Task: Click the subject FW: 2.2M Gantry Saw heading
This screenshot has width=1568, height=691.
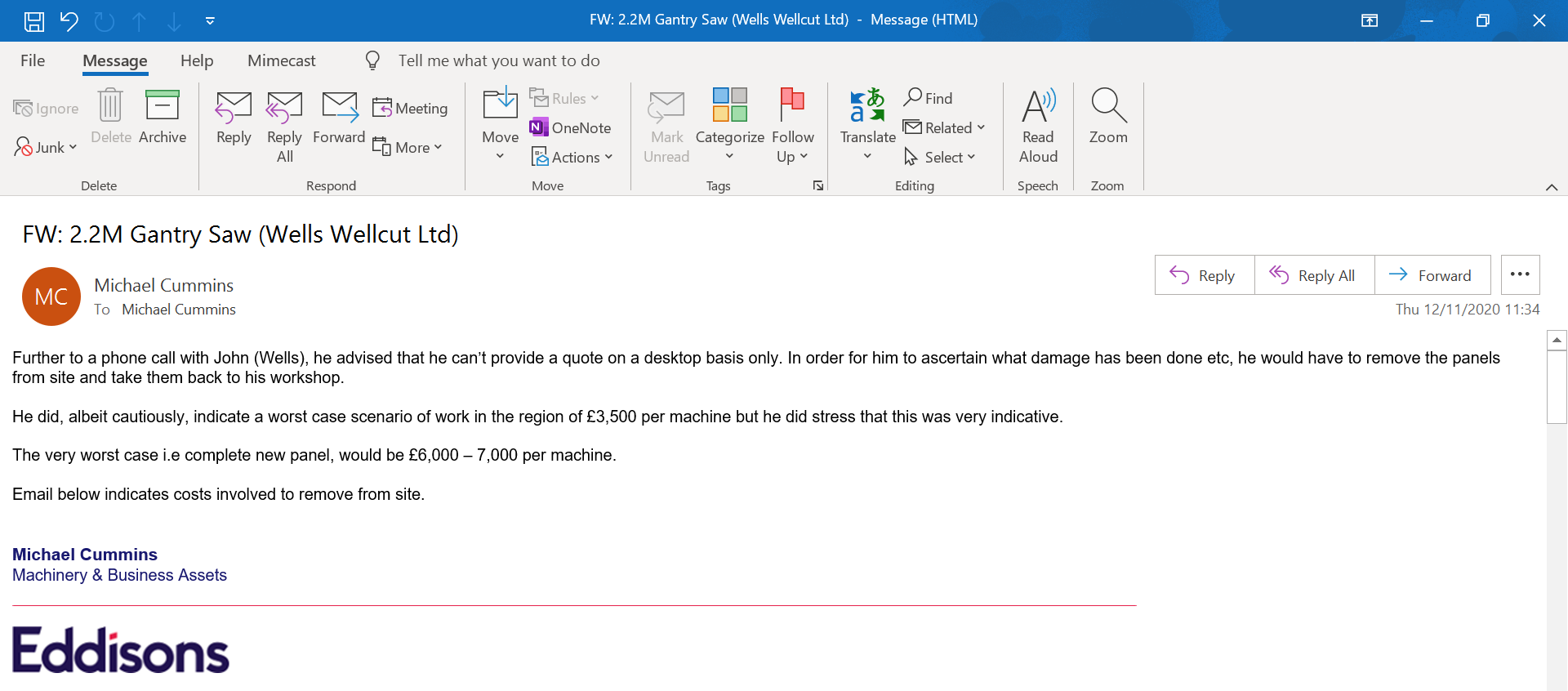Action: (240, 234)
